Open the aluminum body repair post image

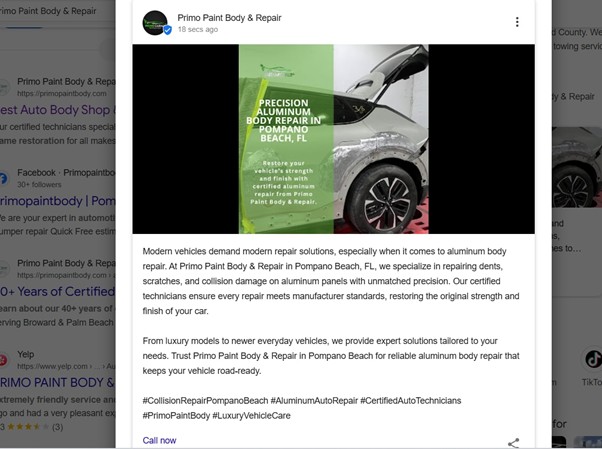pyautogui.click(x=333, y=139)
